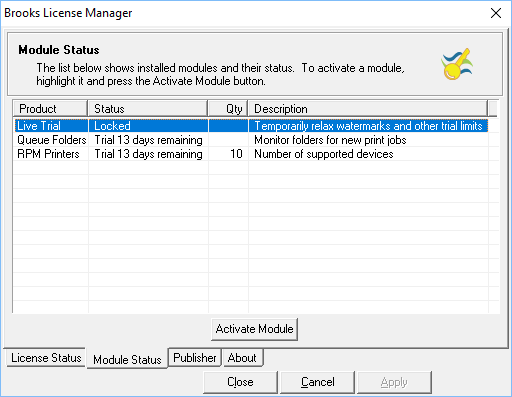This screenshot has width=512, height=397.
Task: Sort by the Description column header
Action: 368,109
